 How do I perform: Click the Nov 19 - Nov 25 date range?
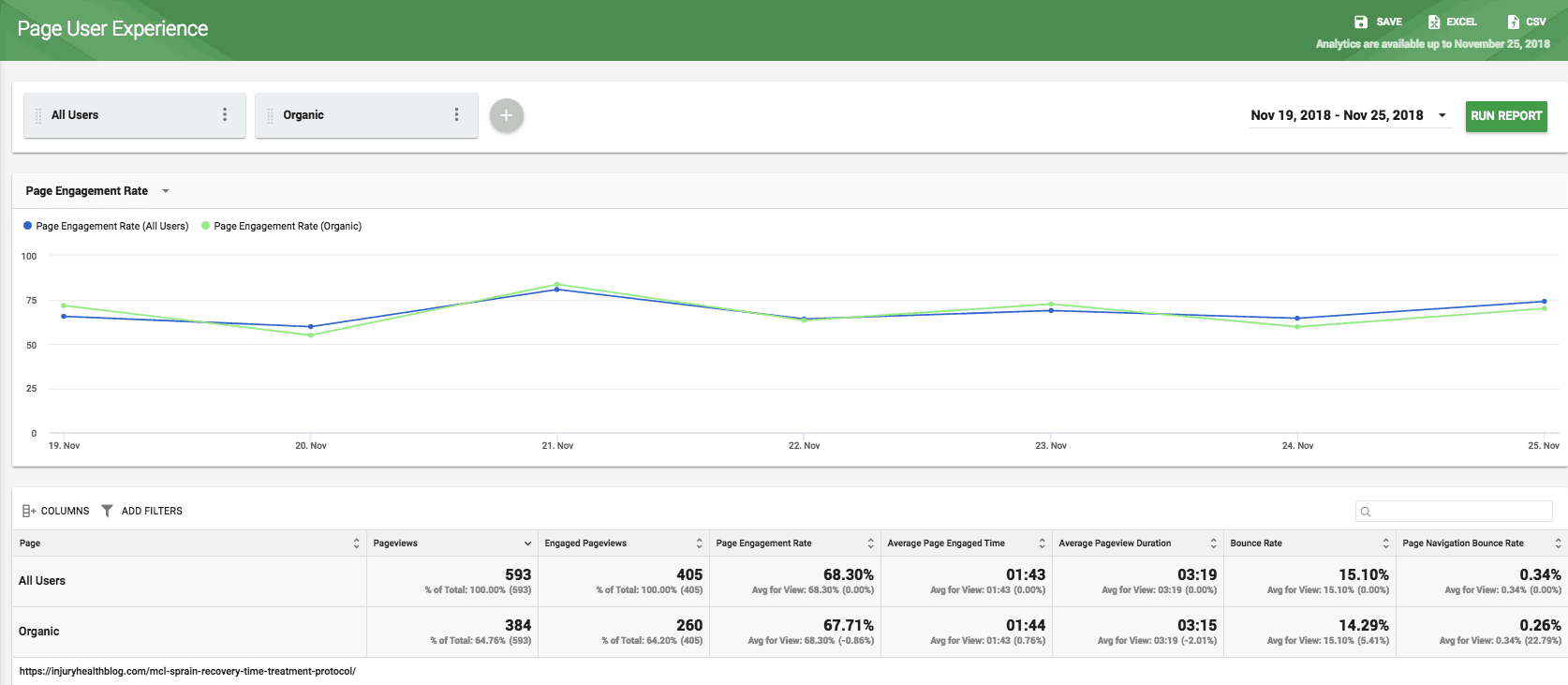(x=1337, y=115)
